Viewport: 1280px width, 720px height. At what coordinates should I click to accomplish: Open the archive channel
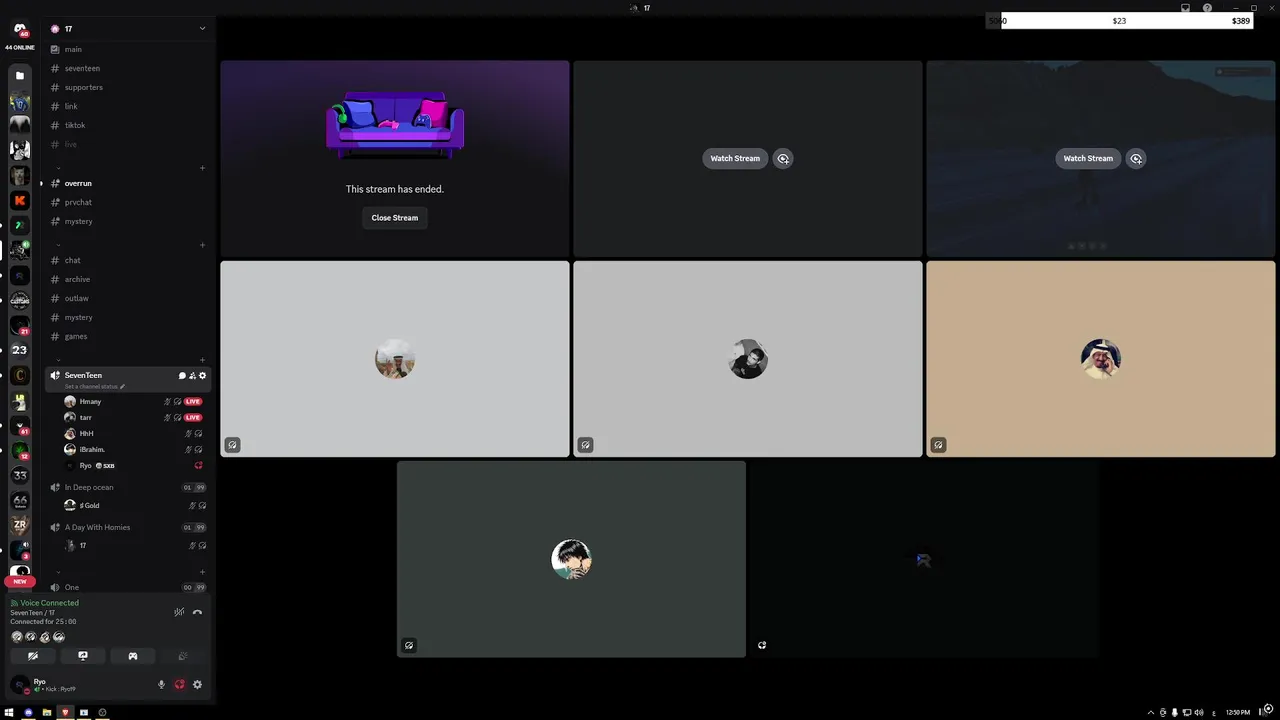(129, 279)
